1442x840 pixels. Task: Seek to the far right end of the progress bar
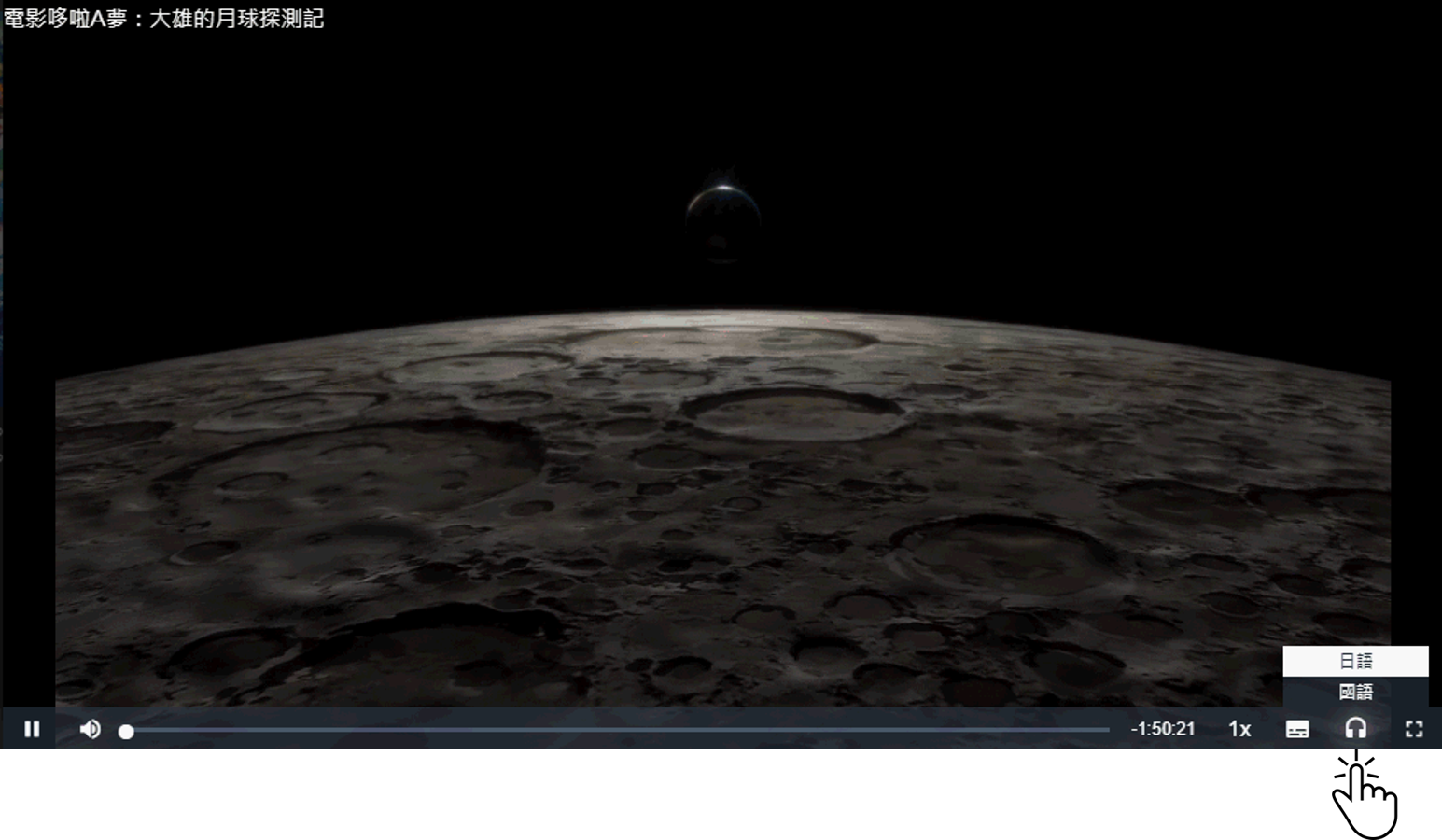[x=1107, y=730]
